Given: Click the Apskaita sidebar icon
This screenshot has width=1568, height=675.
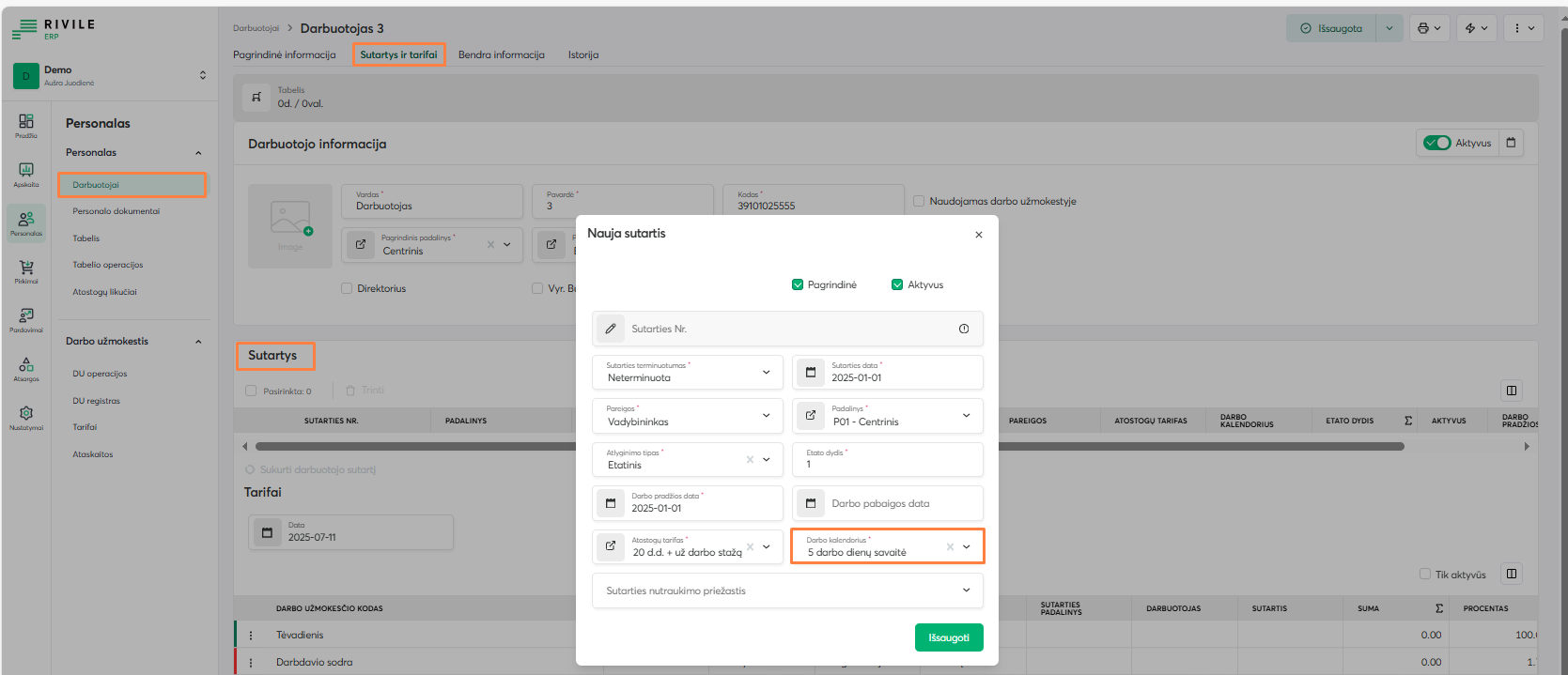Looking at the screenshot, I should point(26,171).
